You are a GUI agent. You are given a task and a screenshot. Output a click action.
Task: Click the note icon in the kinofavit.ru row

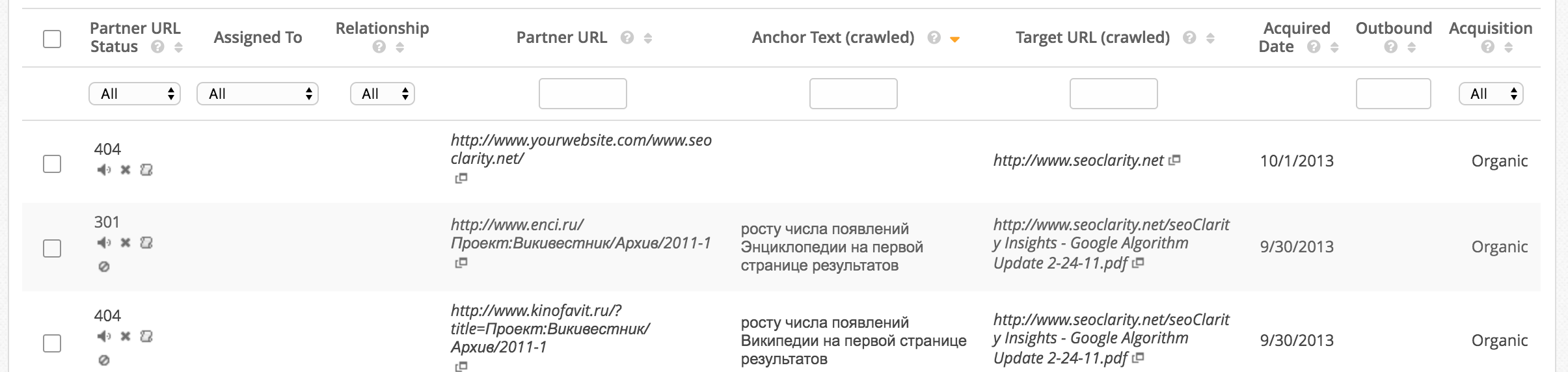146,336
